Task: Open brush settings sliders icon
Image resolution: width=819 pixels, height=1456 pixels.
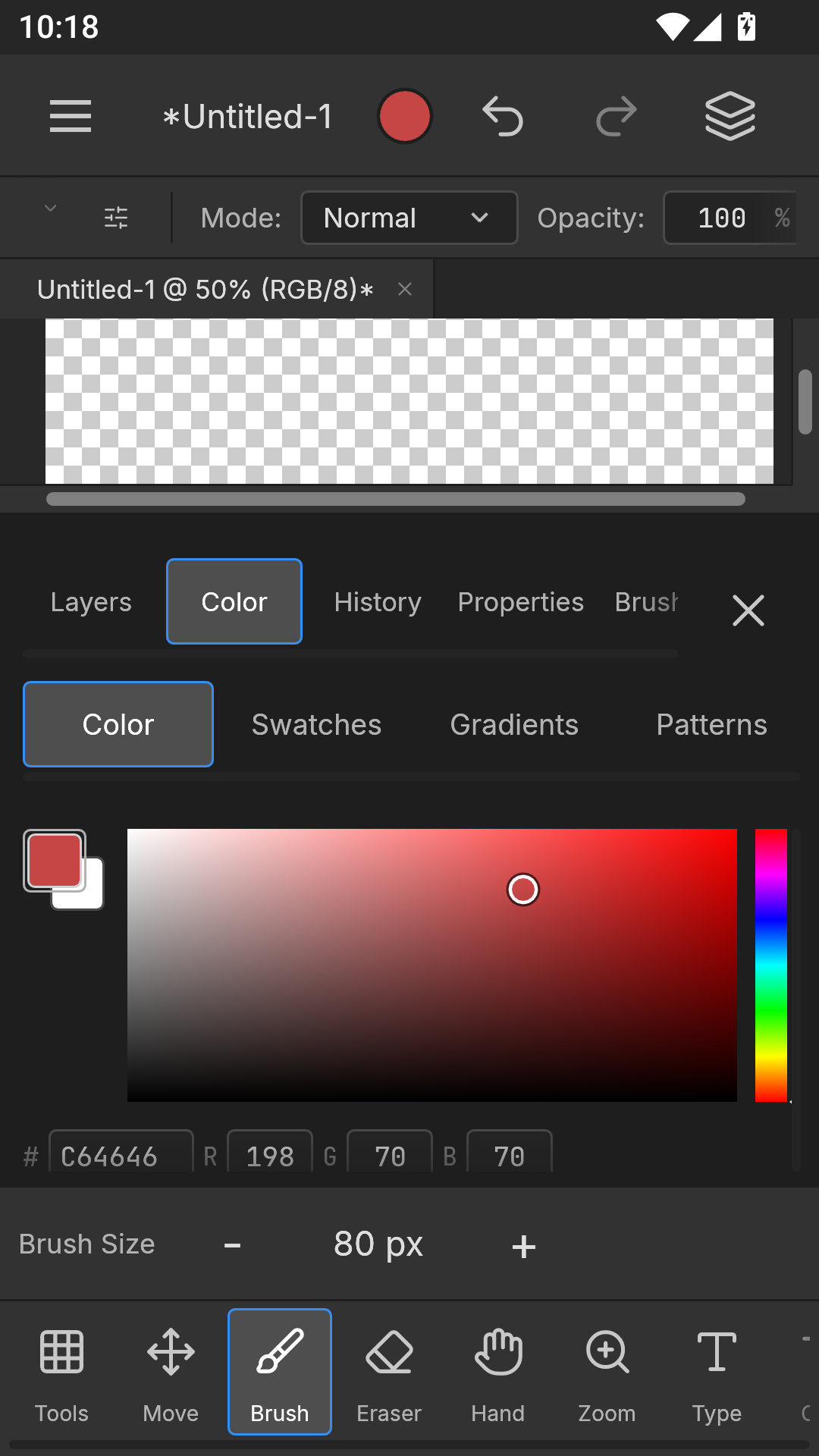Action: pyautogui.click(x=116, y=218)
